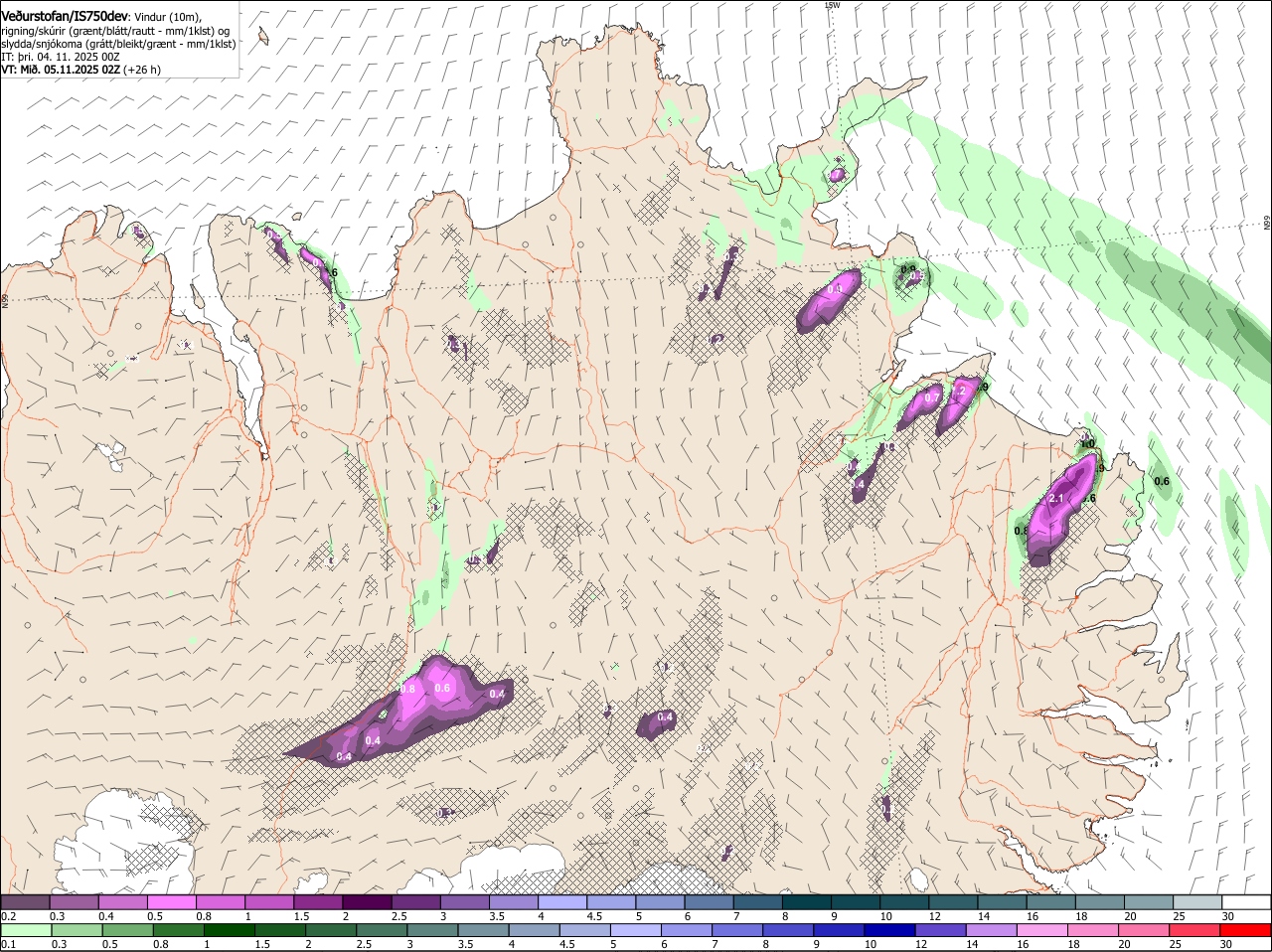Image resolution: width=1272 pixels, height=952 pixels.
Task: Click the bright pink 0.5–0.8 snow scale swatch
Action: (171, 902)
